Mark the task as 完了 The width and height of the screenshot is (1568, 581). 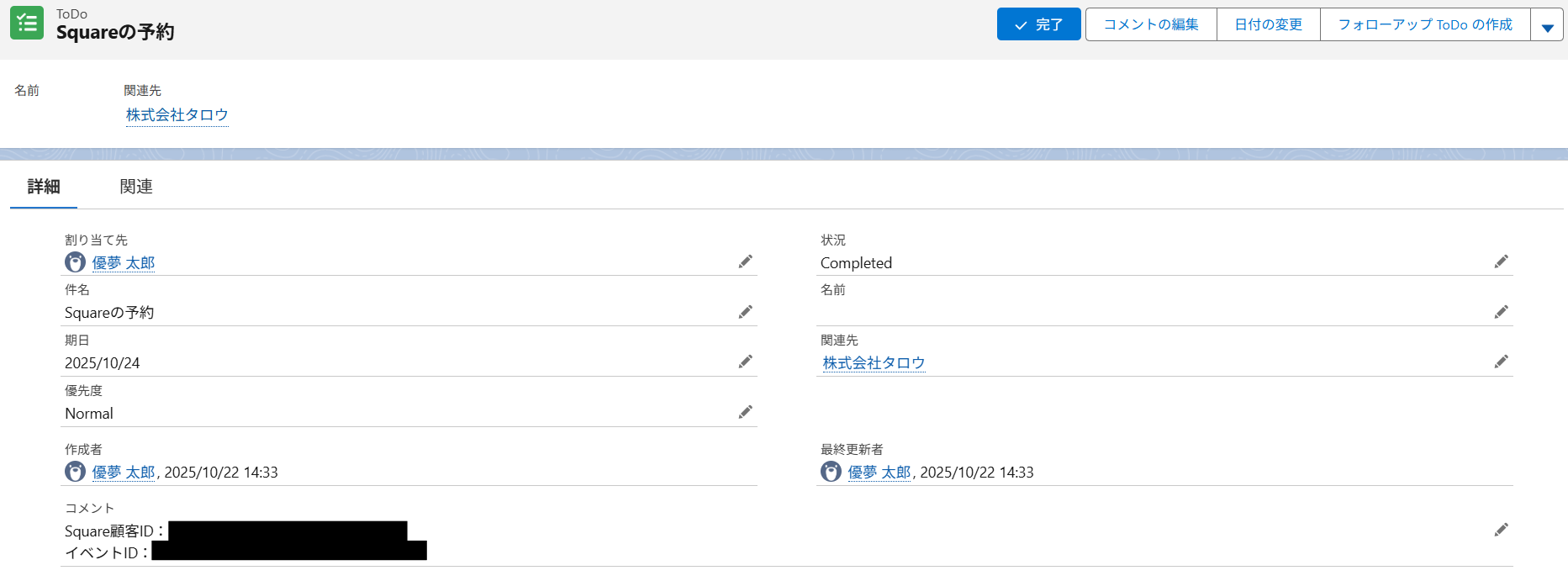coord(1038,24)
